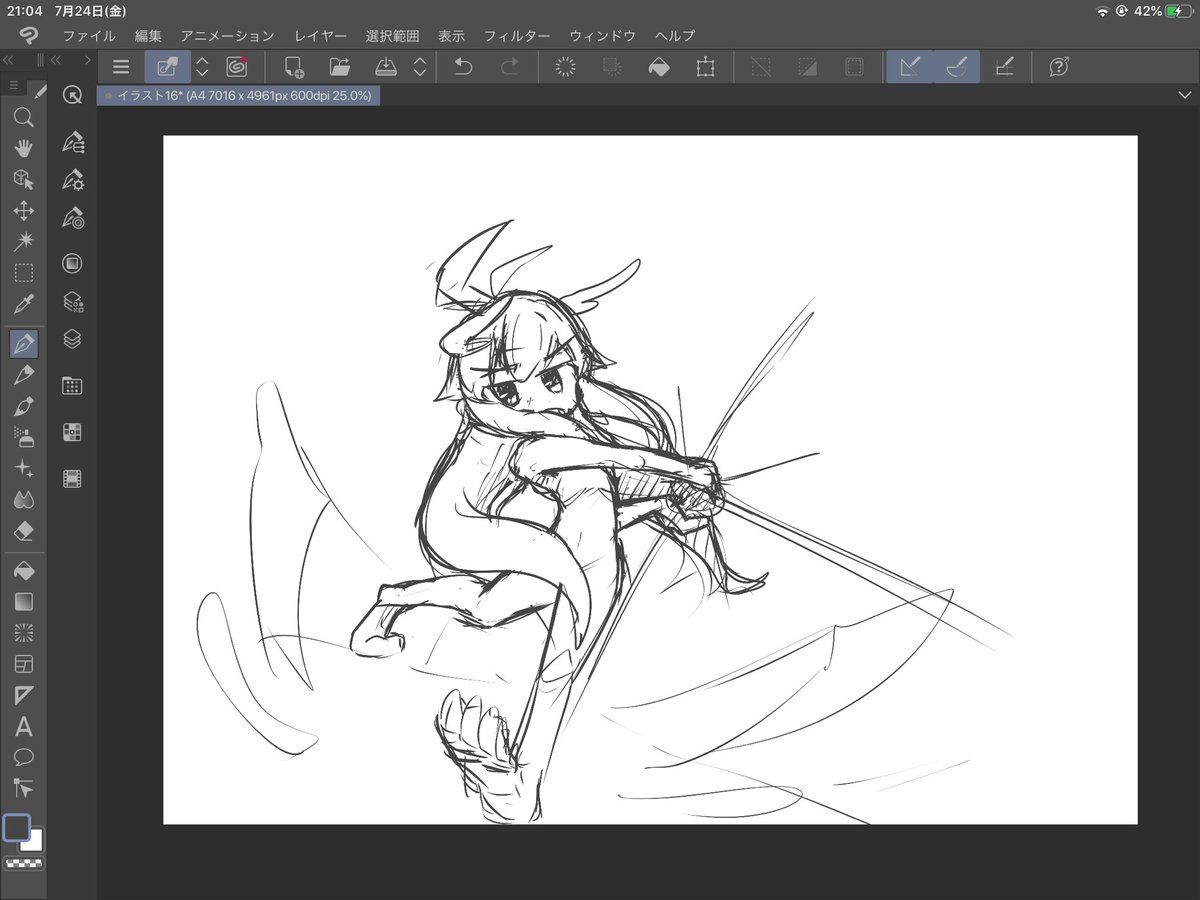Select the Eraser tool
Viewport: 1200px width, 900px height.
24,530
